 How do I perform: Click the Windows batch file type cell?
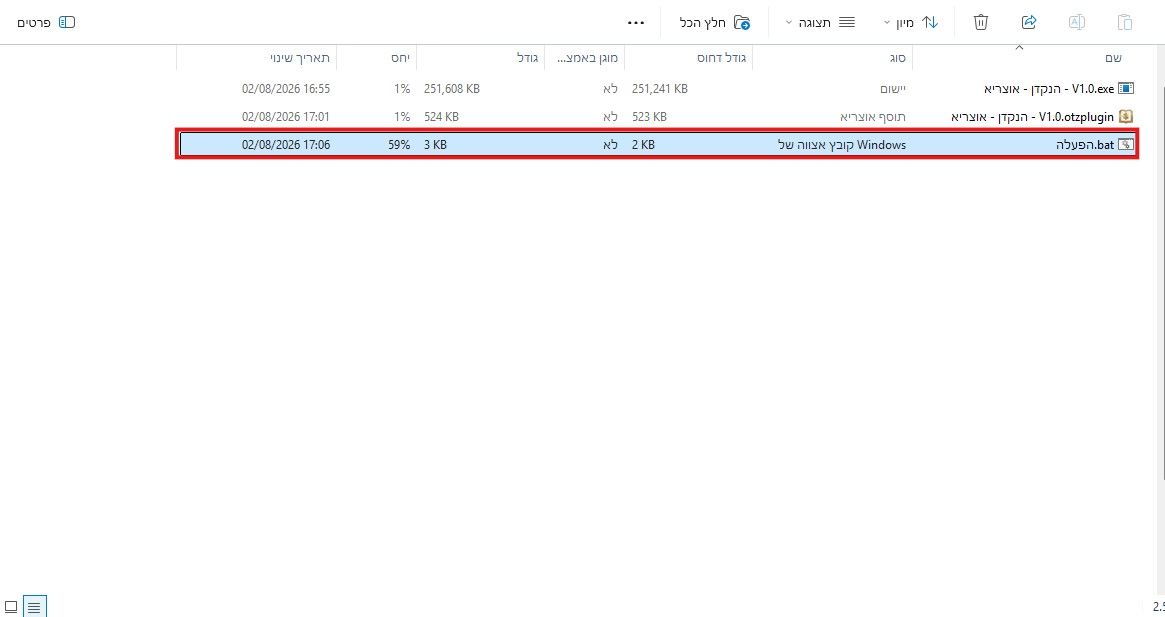(842, 145)
